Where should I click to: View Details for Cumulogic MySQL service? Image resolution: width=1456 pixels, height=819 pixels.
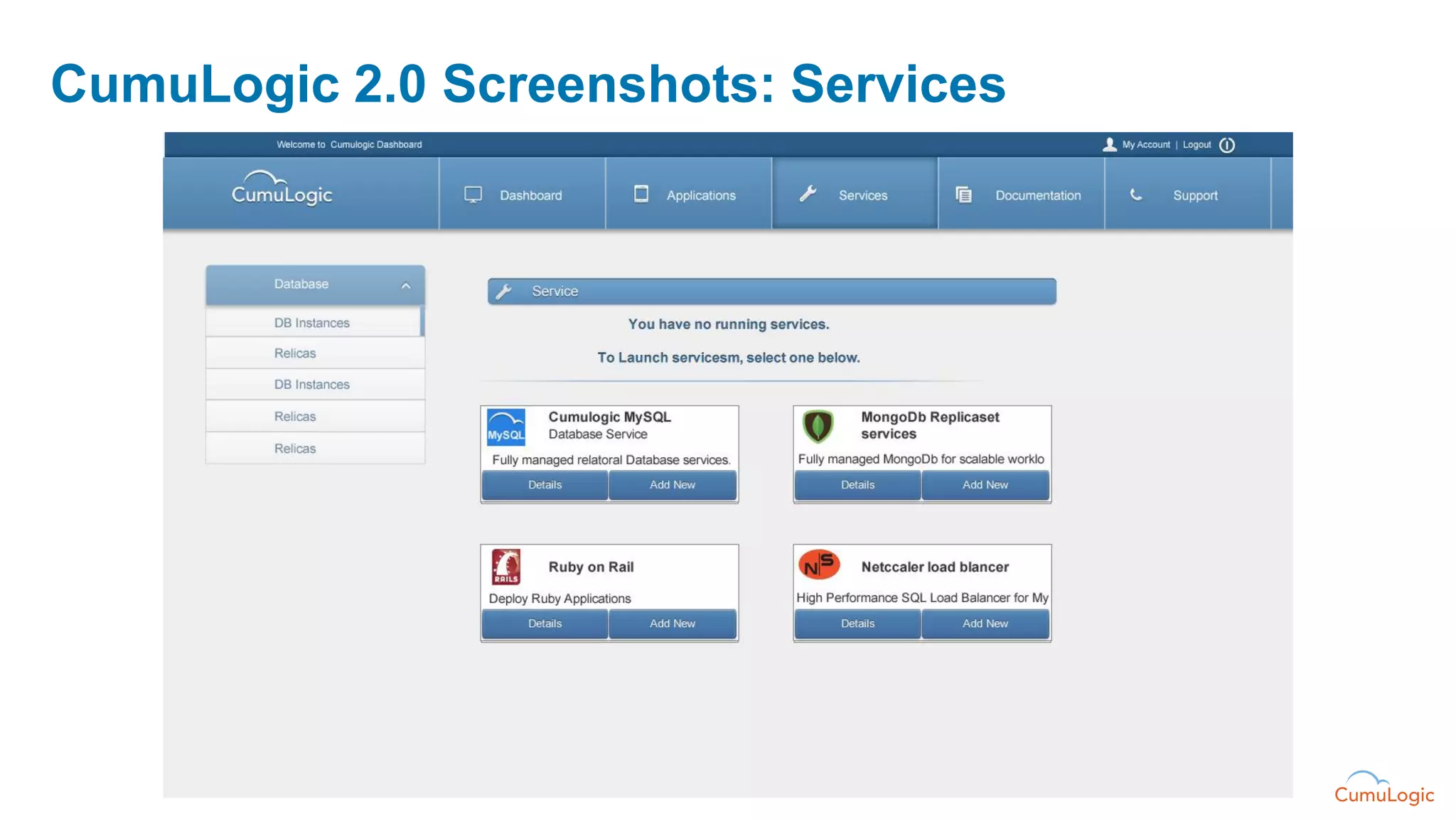click(x=545, y=485)
